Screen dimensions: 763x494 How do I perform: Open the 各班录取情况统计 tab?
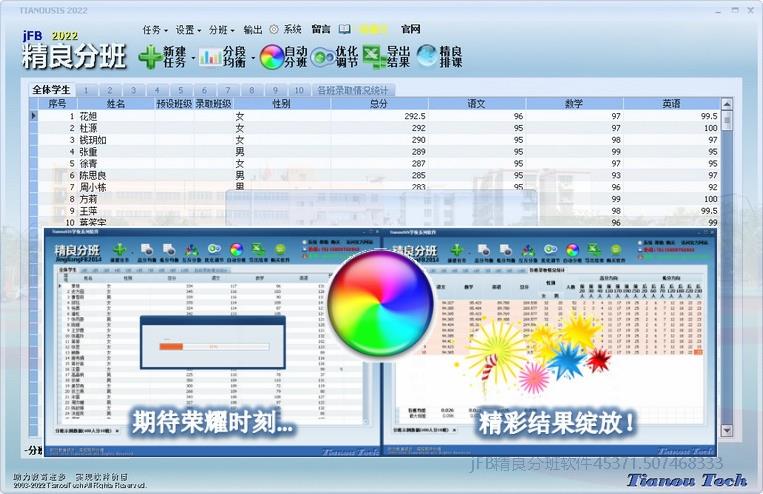tap(353, 90)
